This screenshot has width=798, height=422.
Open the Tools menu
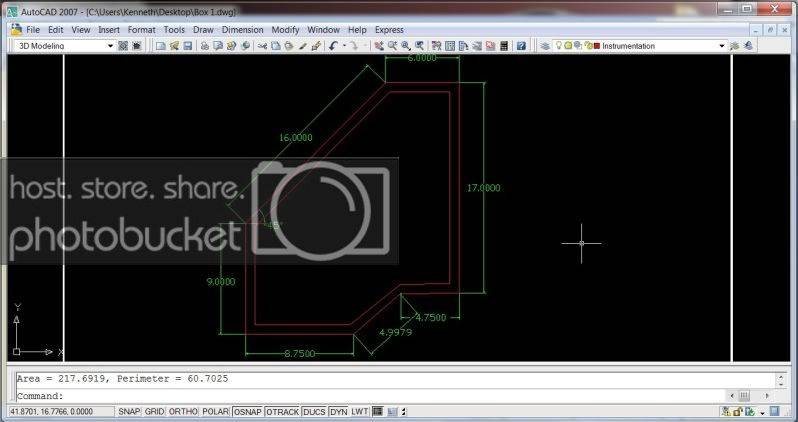[x=174, y=30]
